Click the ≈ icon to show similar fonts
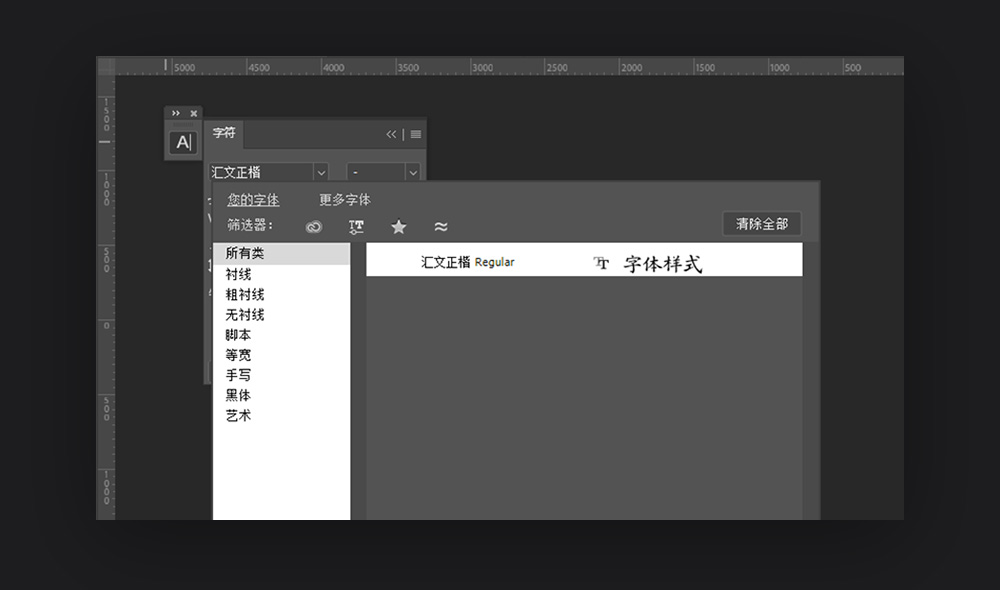The image size is (1000, 590). point(440,226)
